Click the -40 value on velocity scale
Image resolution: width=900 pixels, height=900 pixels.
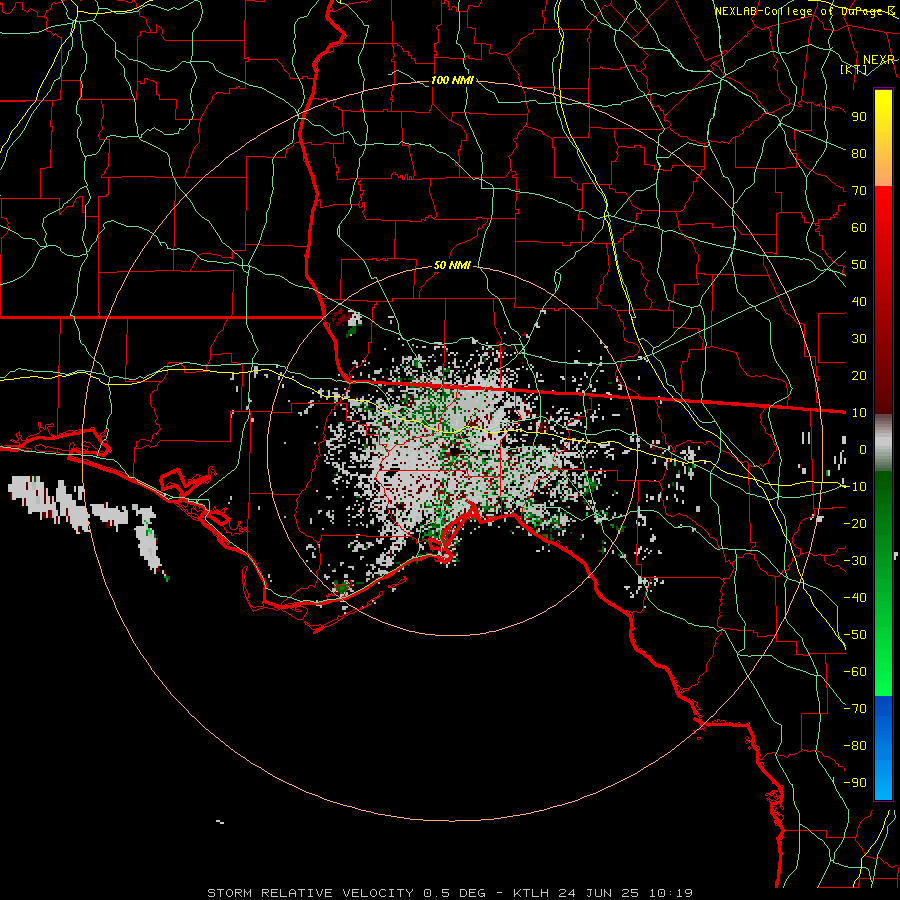pos(855,598)
